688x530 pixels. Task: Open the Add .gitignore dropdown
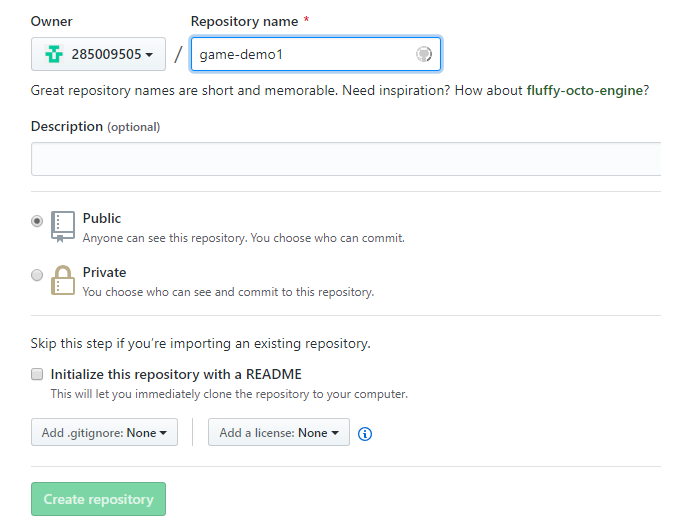[x=104, y=432]
